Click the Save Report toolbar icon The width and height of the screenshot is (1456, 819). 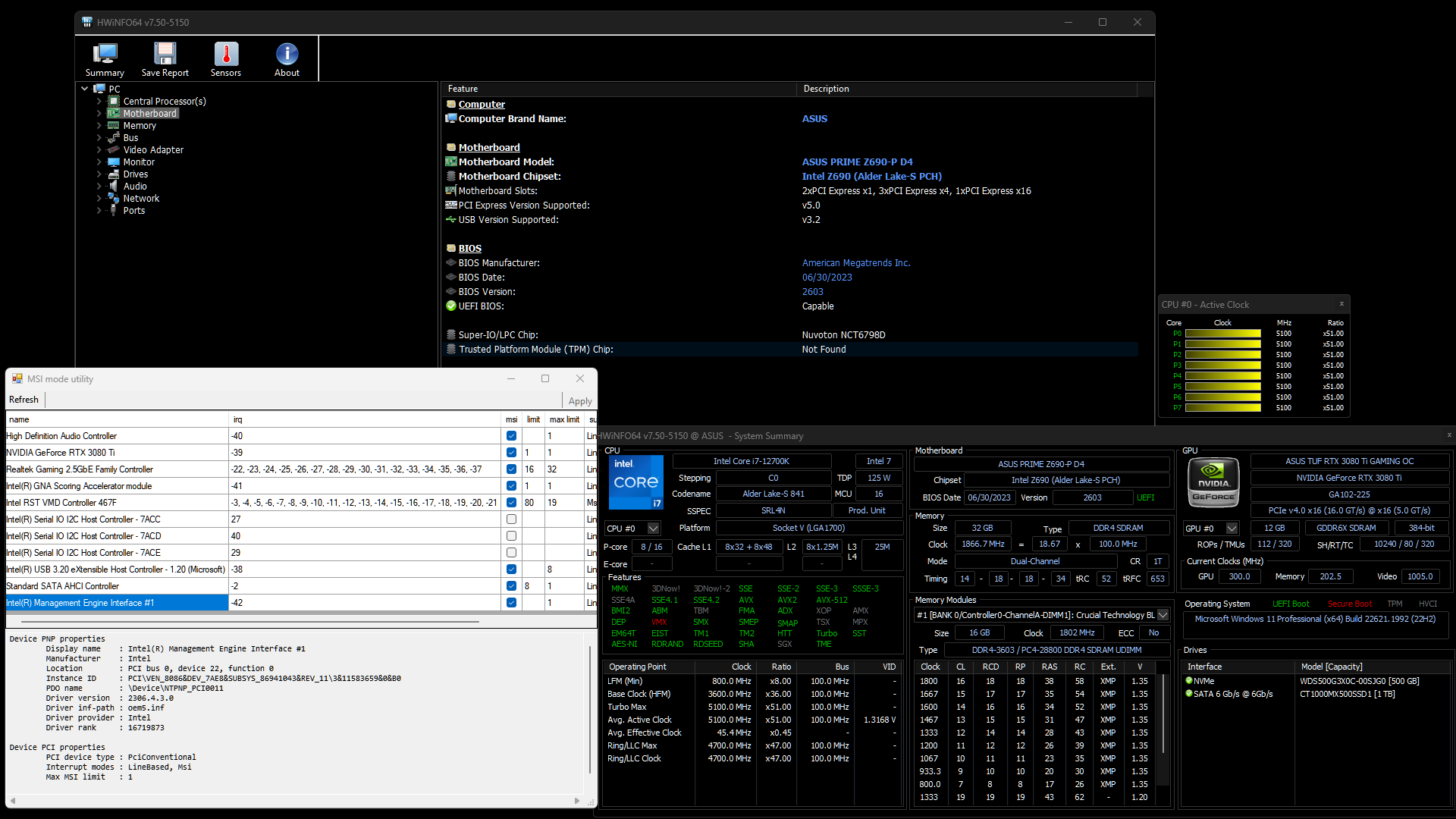[165, 58]
